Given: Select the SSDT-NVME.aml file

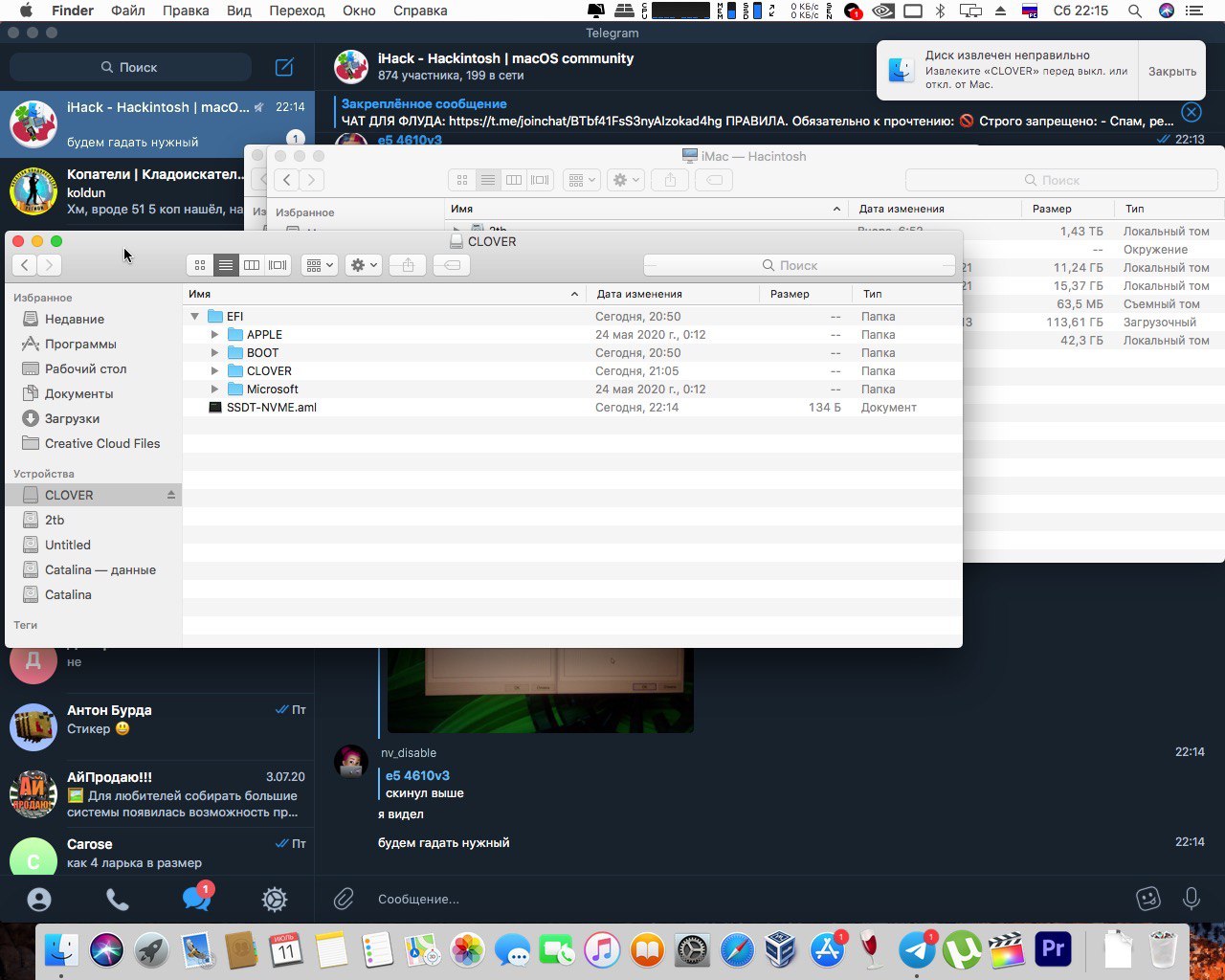Looking at the screenshot, I should 572,407.
